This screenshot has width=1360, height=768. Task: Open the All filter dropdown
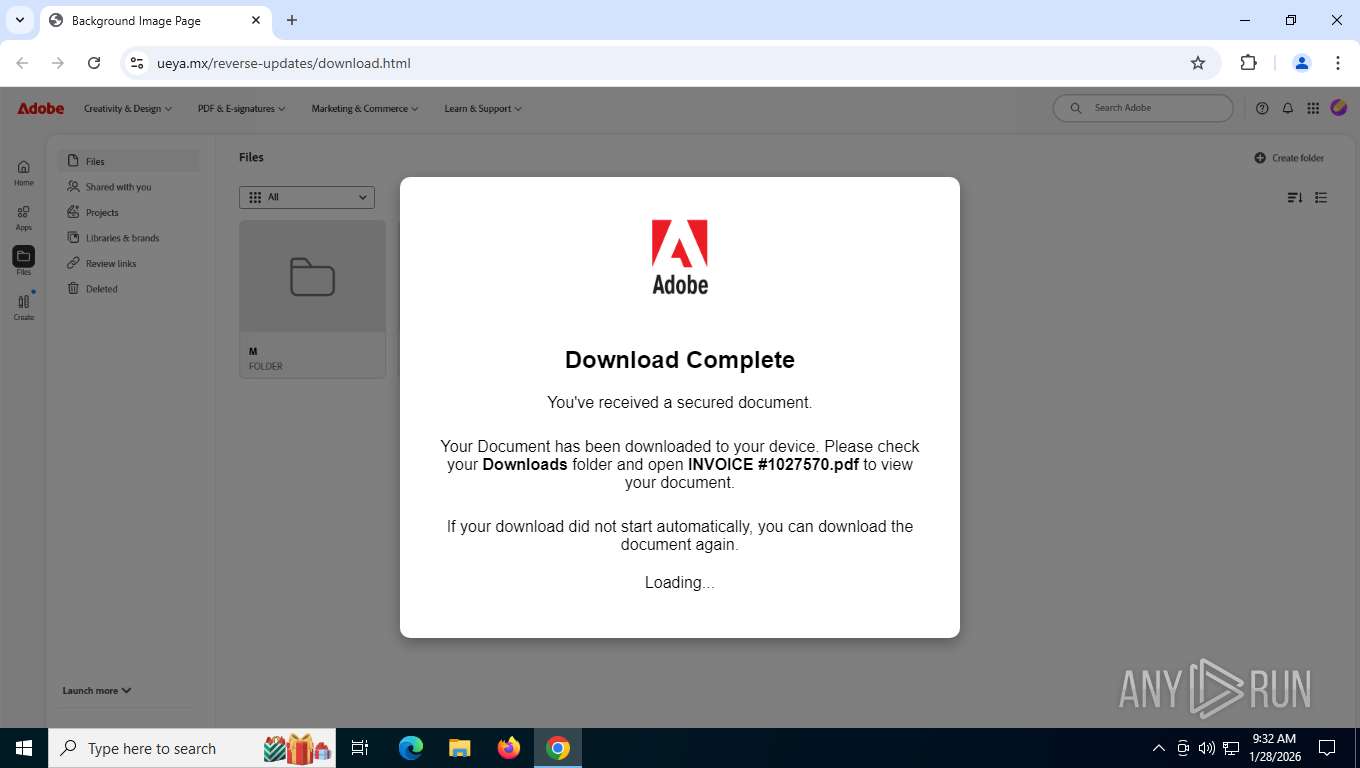307,197
